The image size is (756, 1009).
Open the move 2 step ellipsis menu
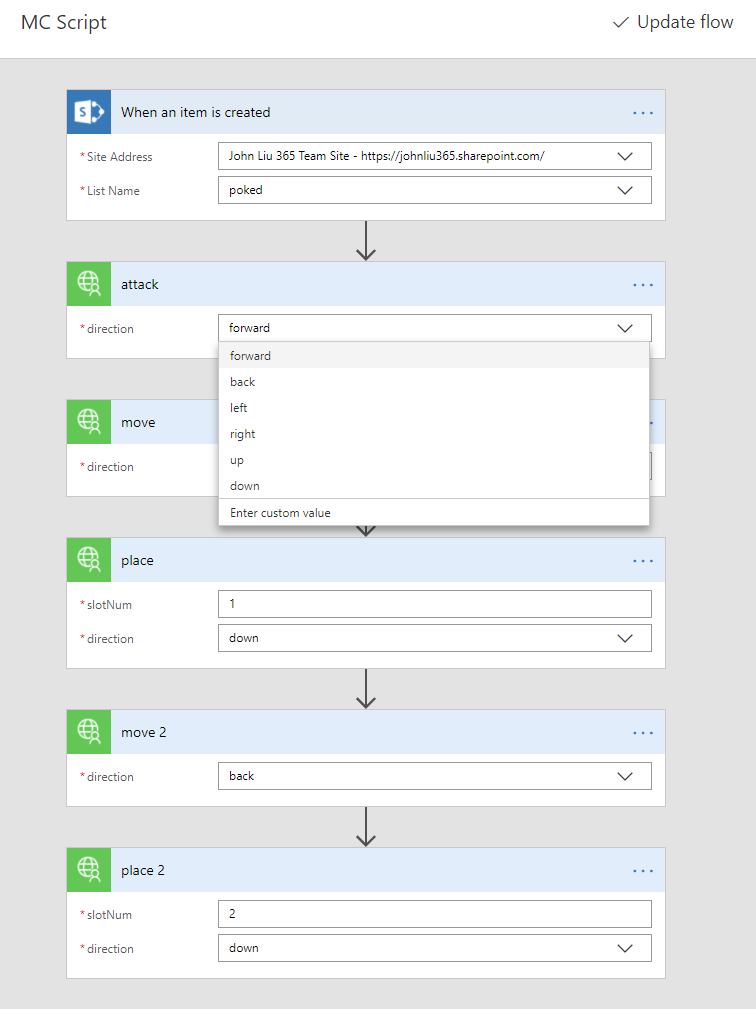pos(642,732)
